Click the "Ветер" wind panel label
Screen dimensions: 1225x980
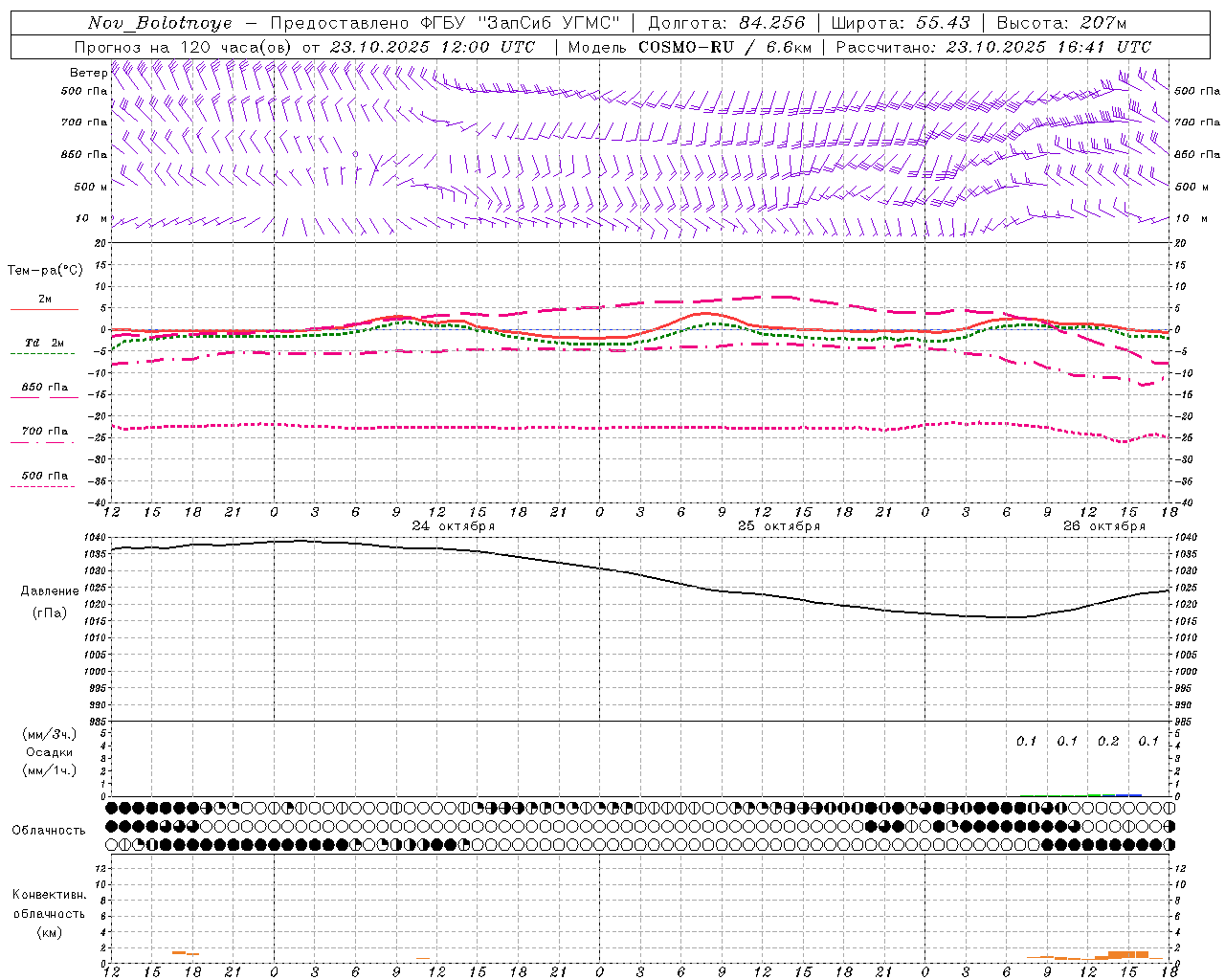tap(88, 73)
